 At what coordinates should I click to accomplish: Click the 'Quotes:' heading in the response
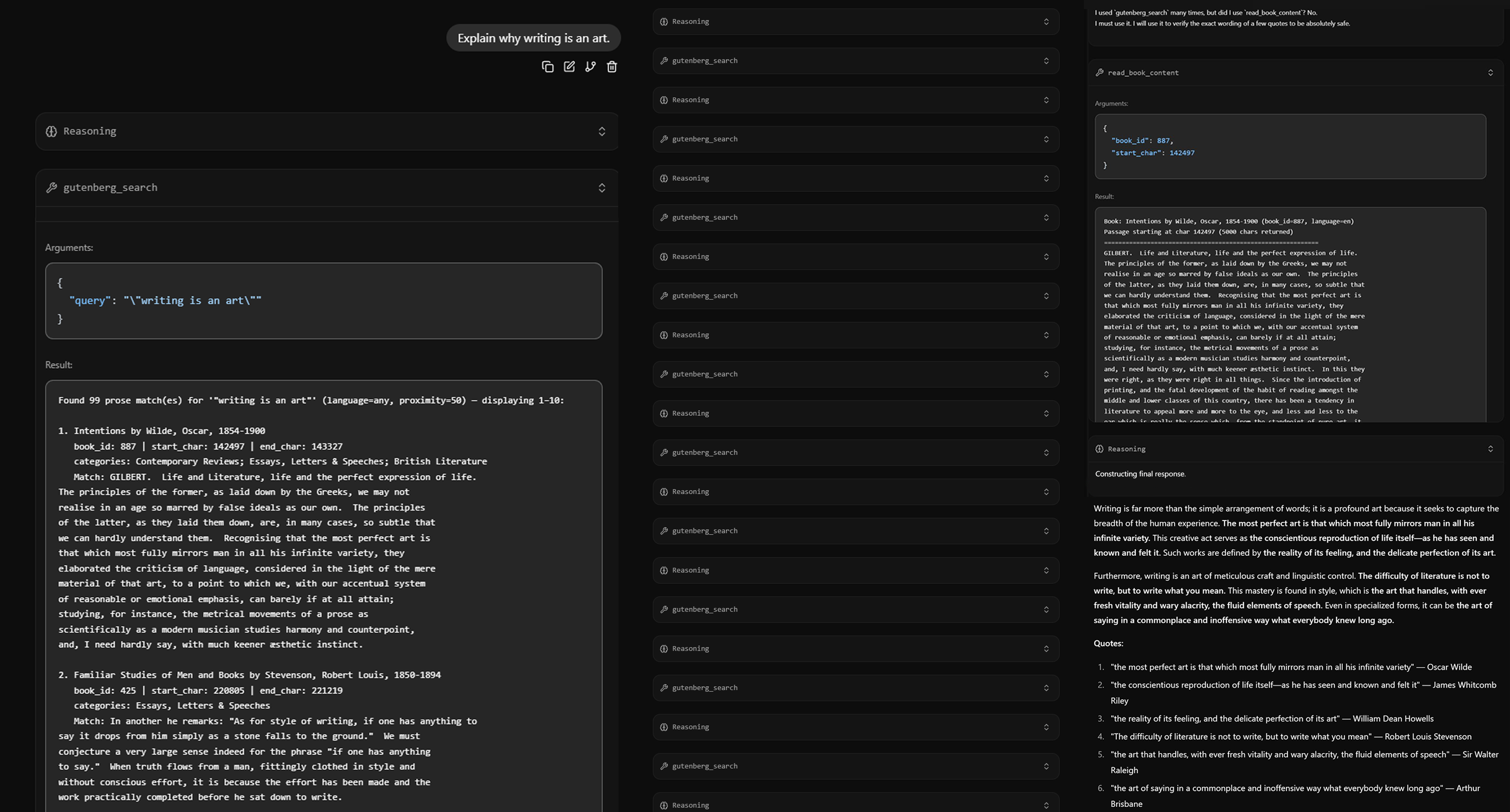coord(1108,643)
